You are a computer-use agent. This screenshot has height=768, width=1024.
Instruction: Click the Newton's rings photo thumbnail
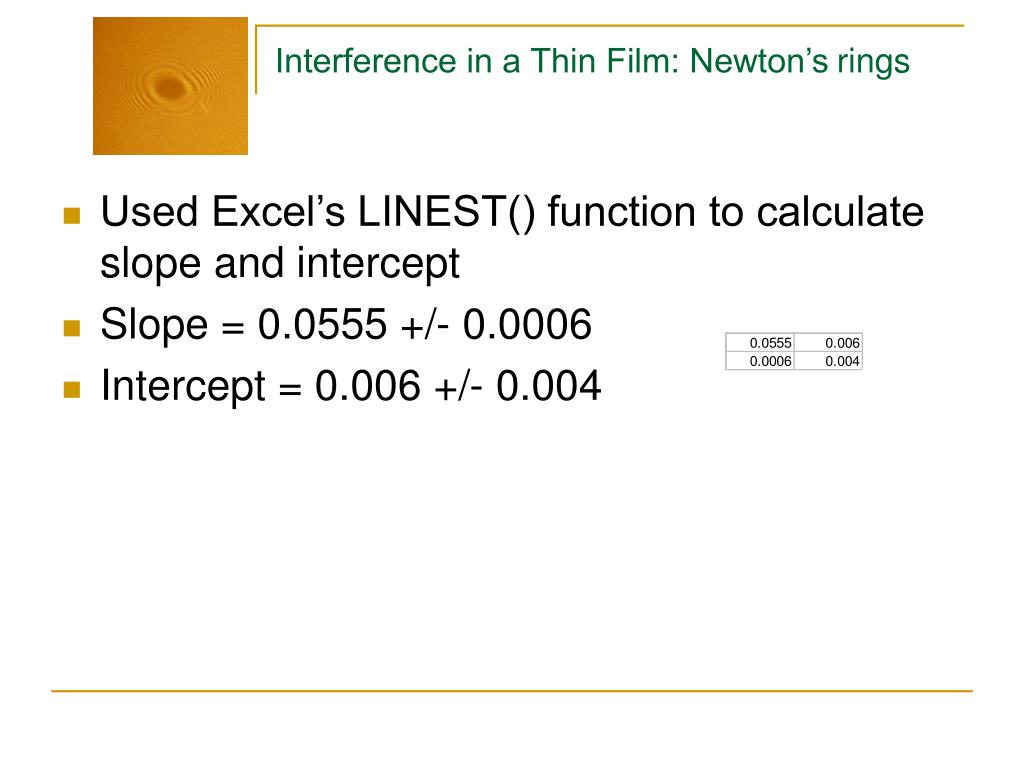point(170,86)
